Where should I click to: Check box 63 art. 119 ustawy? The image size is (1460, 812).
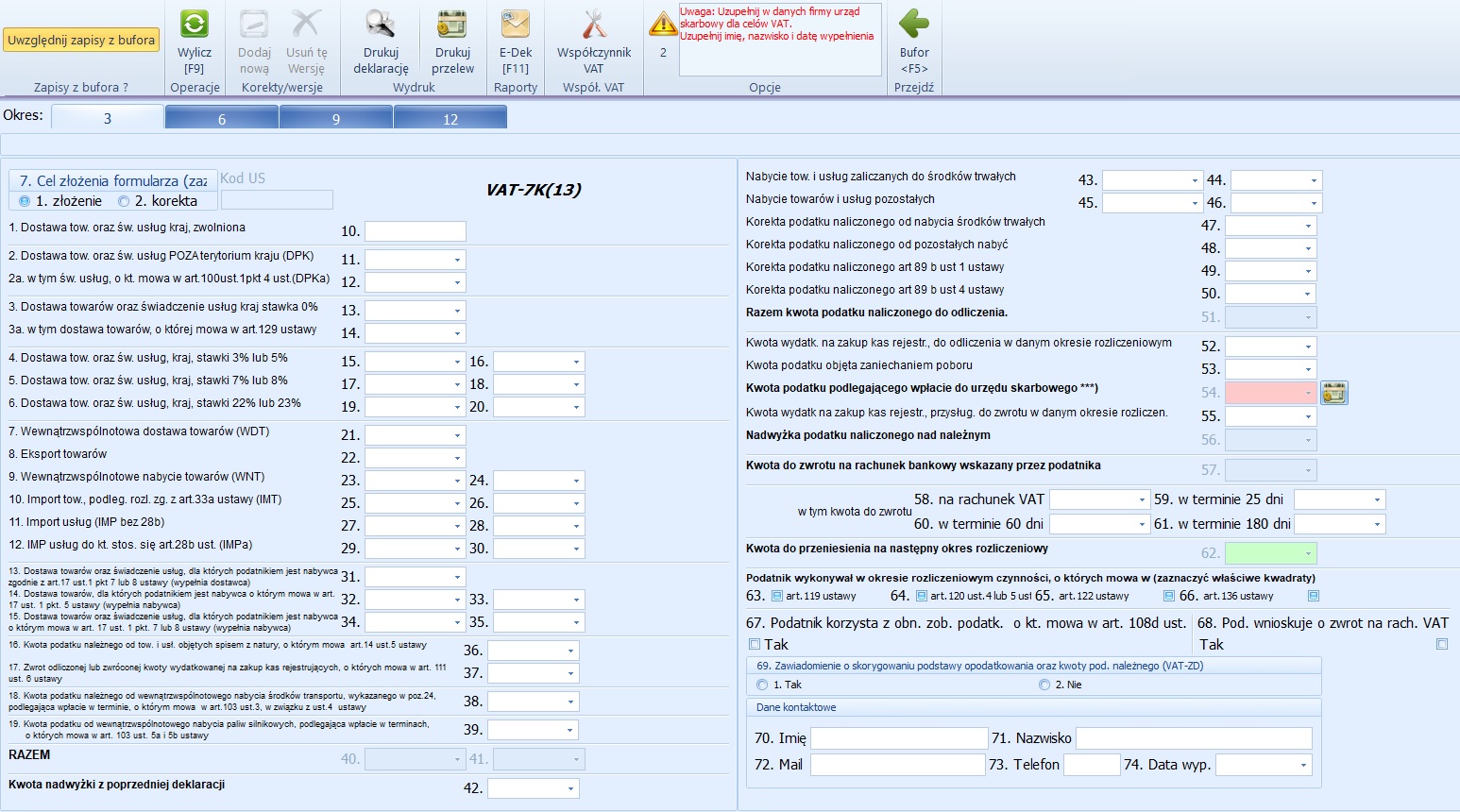coord(777,596)
